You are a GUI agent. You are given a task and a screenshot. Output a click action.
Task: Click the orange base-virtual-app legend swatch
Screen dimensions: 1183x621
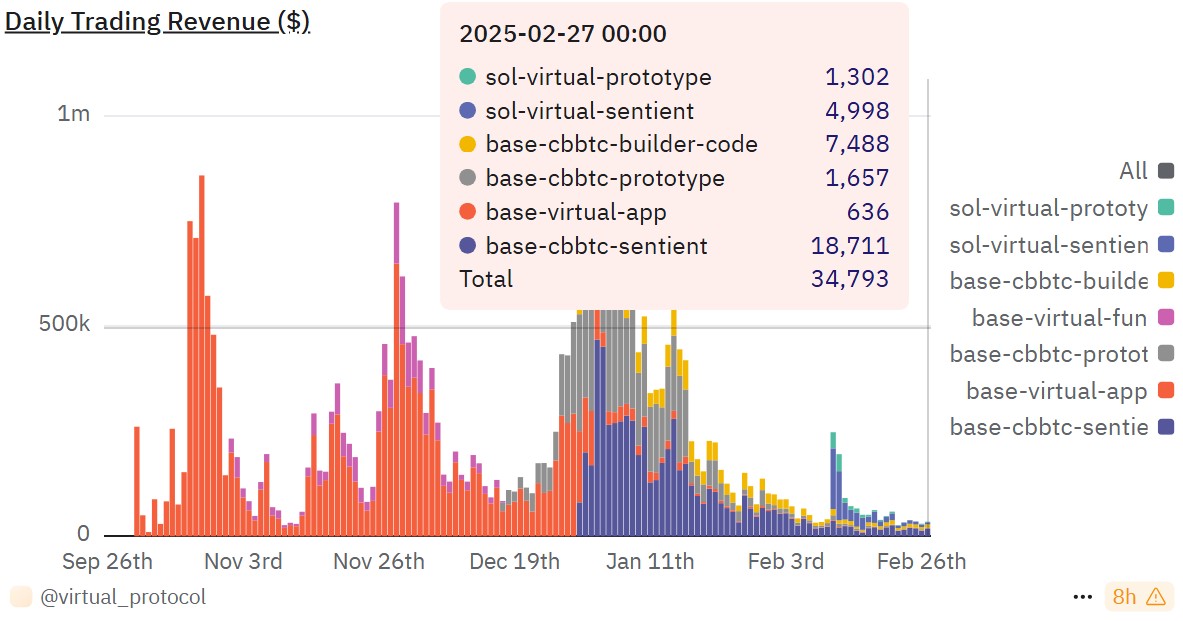[1165, 391]
